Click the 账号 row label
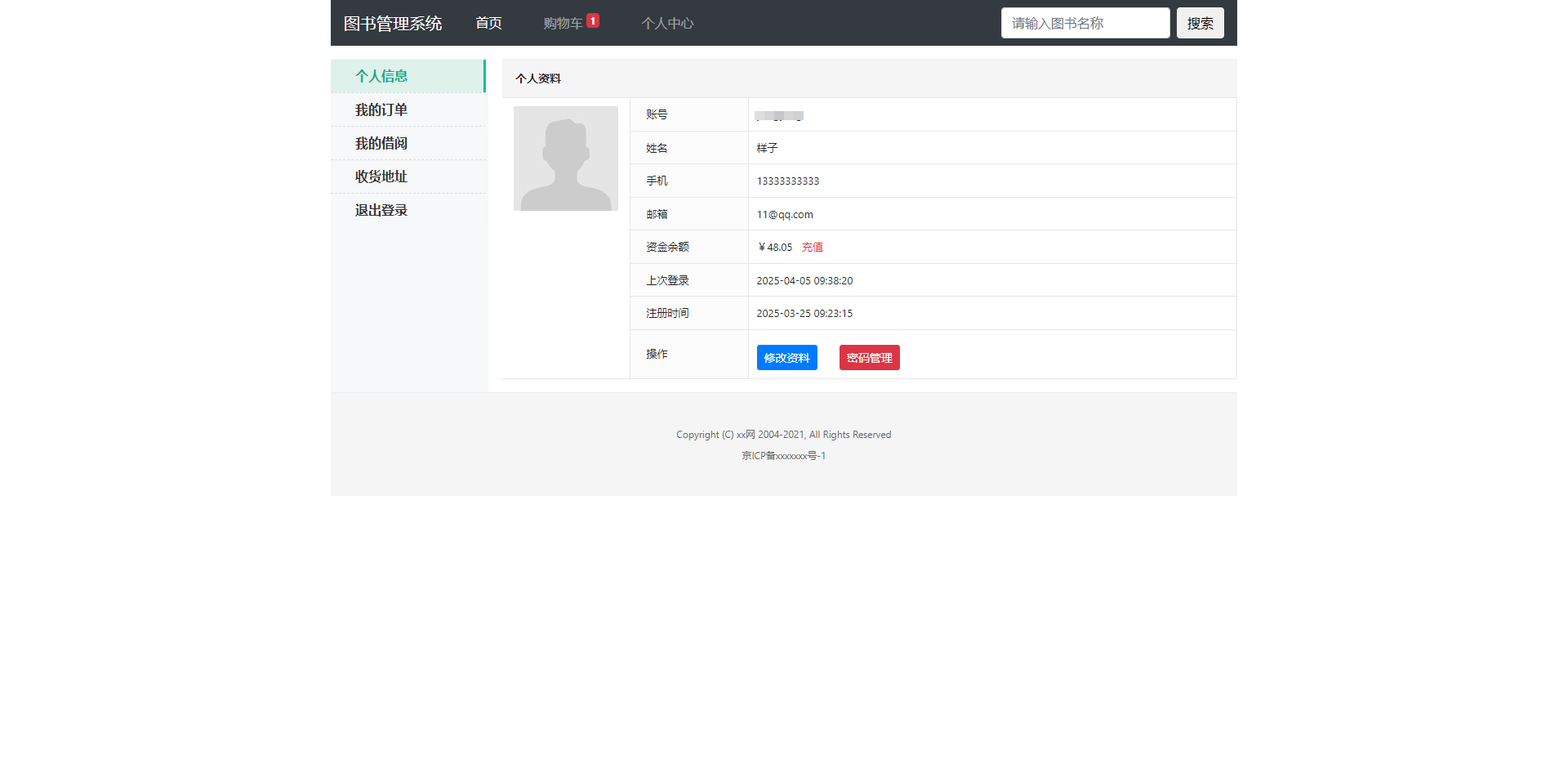 (x=657, y=114)
